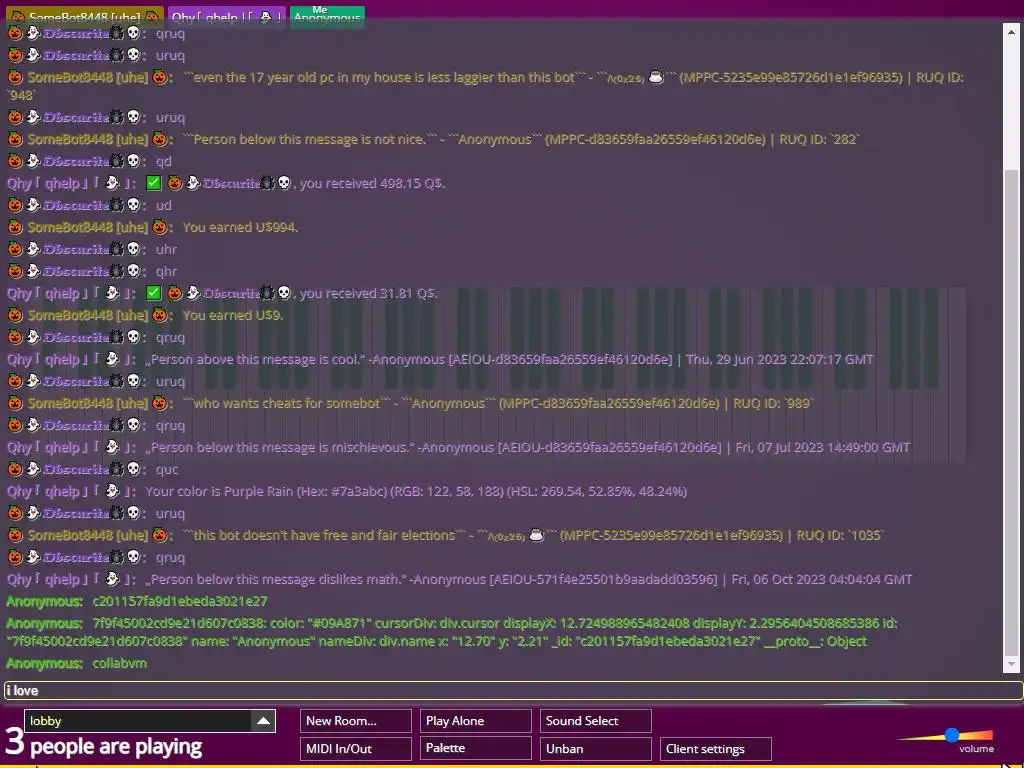Click the 'qd' chat message
Image resolution: width=1024 pixels, height=768 pixels.
(163, 161)
